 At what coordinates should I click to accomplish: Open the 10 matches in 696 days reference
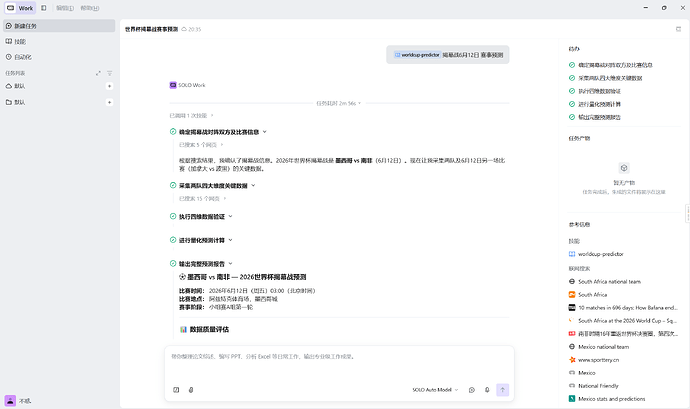click(x=623, y=308)
